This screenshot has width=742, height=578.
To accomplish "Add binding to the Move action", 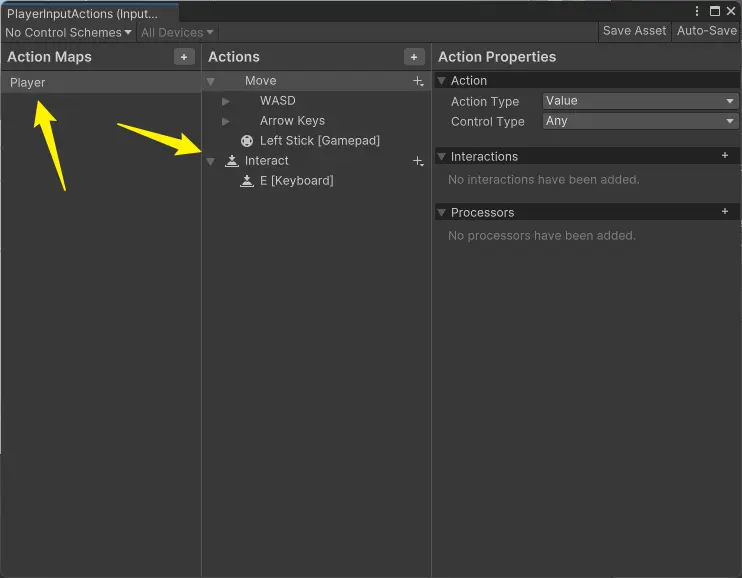I will [x=418, y=81].
